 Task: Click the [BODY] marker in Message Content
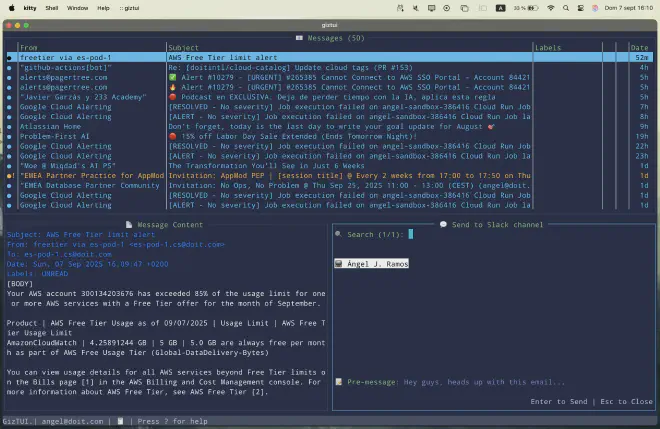[x=20, y=284]
